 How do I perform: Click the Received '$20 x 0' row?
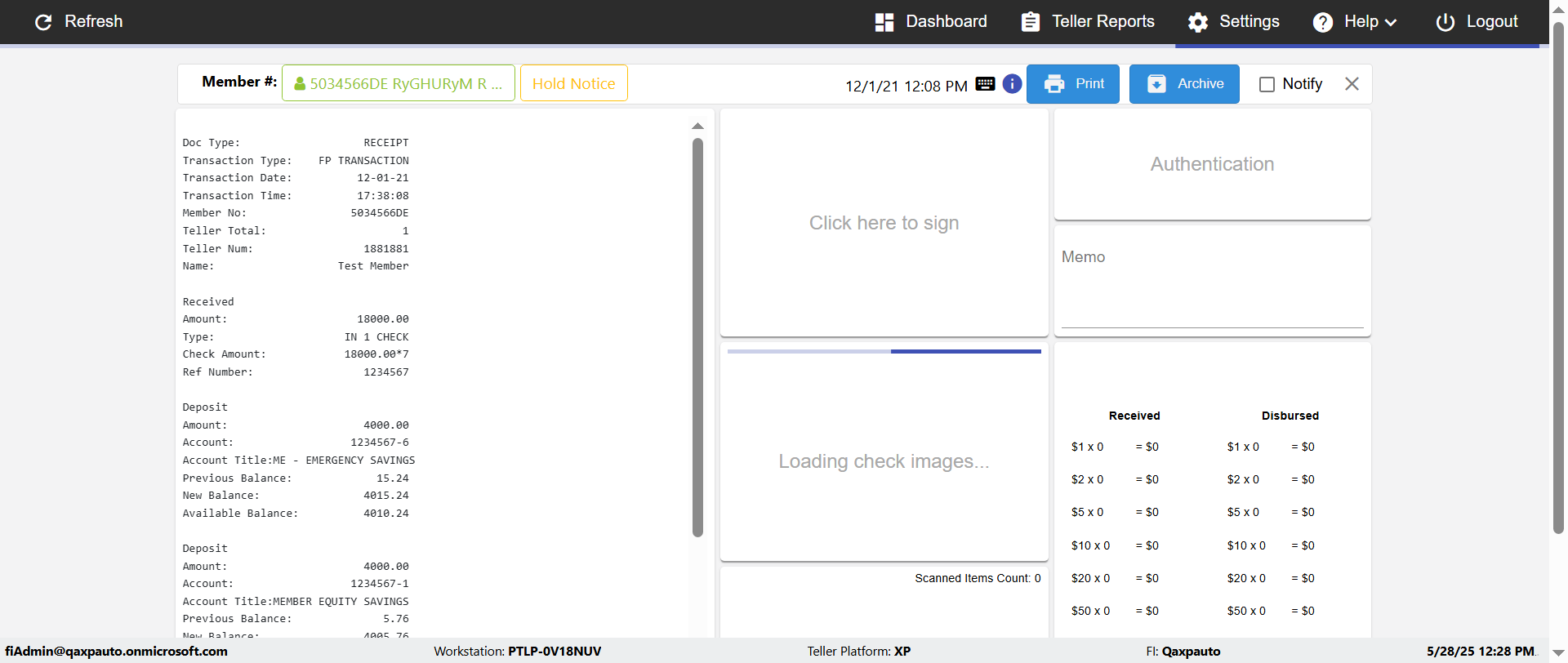(x=1115, y=578)
